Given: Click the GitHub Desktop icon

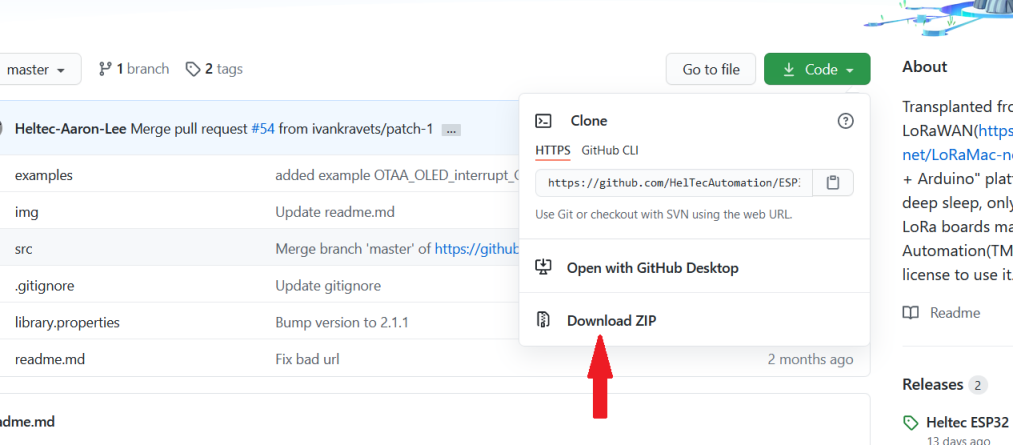Looking at the screenshot, I should pos(543,267).
